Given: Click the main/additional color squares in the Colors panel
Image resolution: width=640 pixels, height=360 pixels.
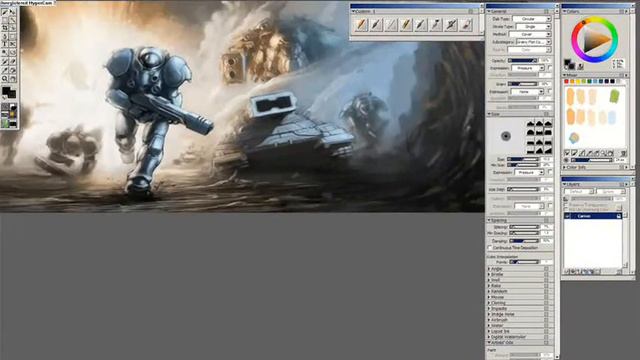Looking at the screenshot, I should [570, 64].
